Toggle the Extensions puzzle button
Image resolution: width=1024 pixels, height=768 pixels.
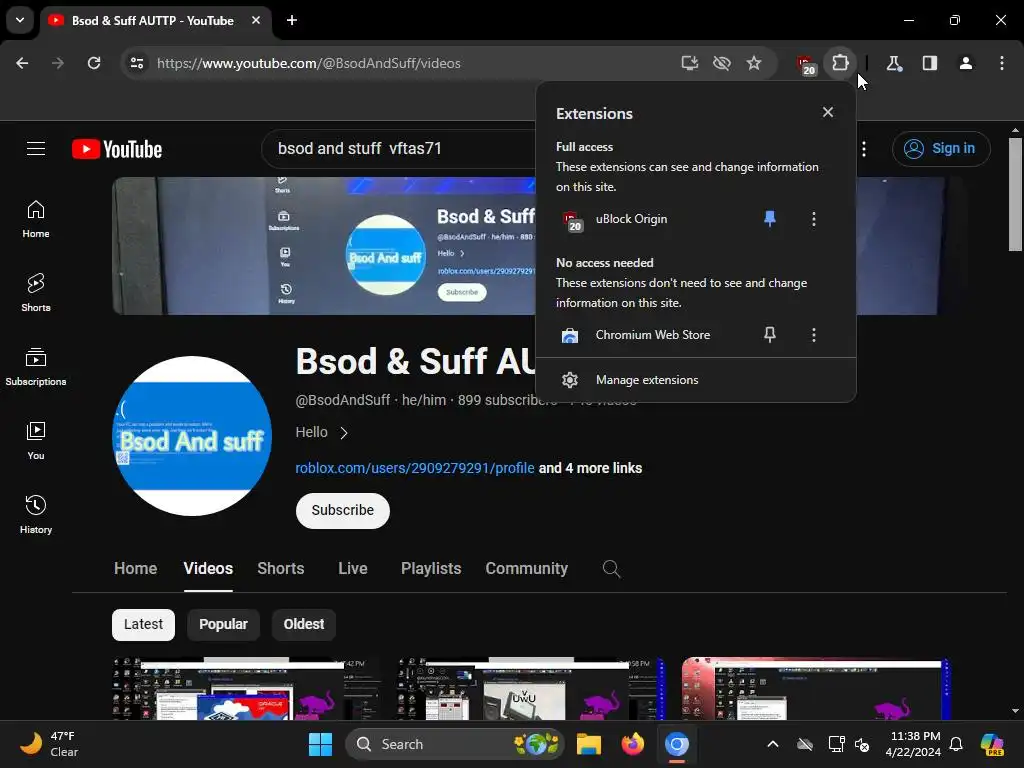click(x=840, y=63)
